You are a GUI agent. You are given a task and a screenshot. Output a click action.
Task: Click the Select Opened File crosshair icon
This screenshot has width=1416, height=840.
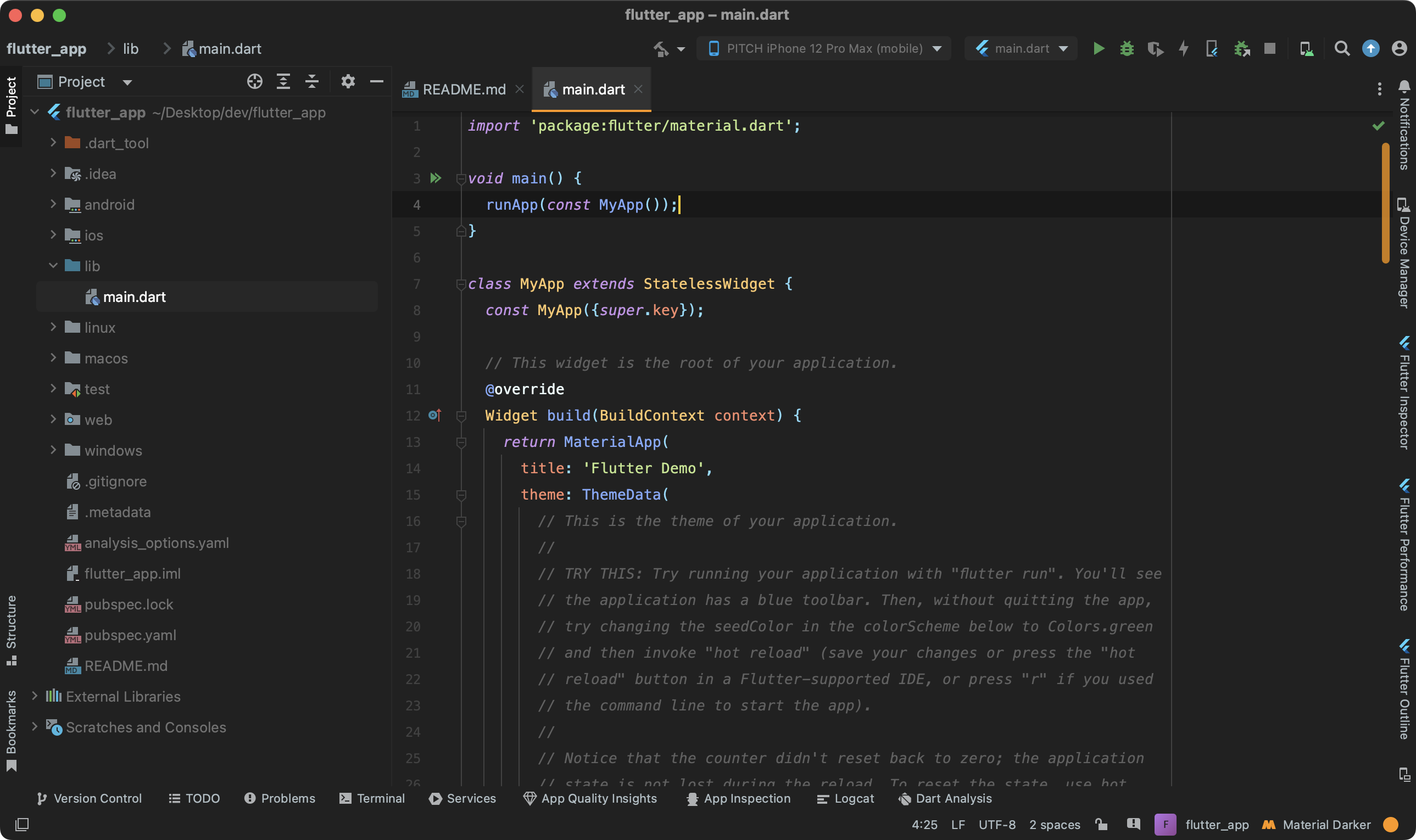(x=255, y=81)
